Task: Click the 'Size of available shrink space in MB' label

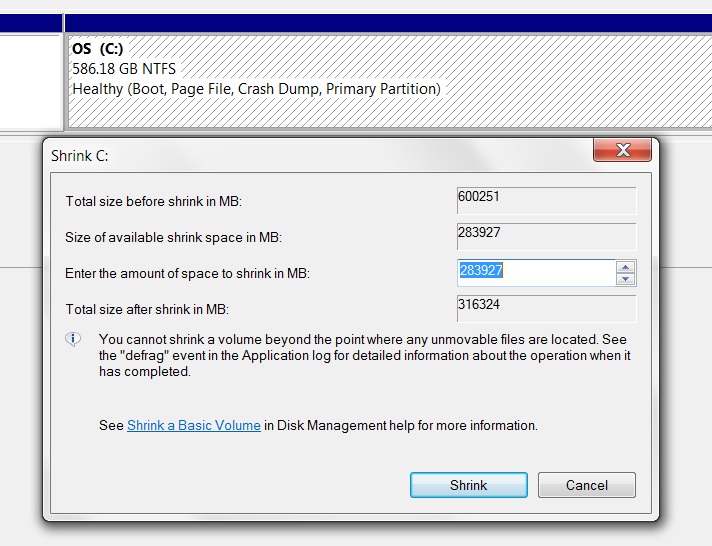Action: click(173, 238)
